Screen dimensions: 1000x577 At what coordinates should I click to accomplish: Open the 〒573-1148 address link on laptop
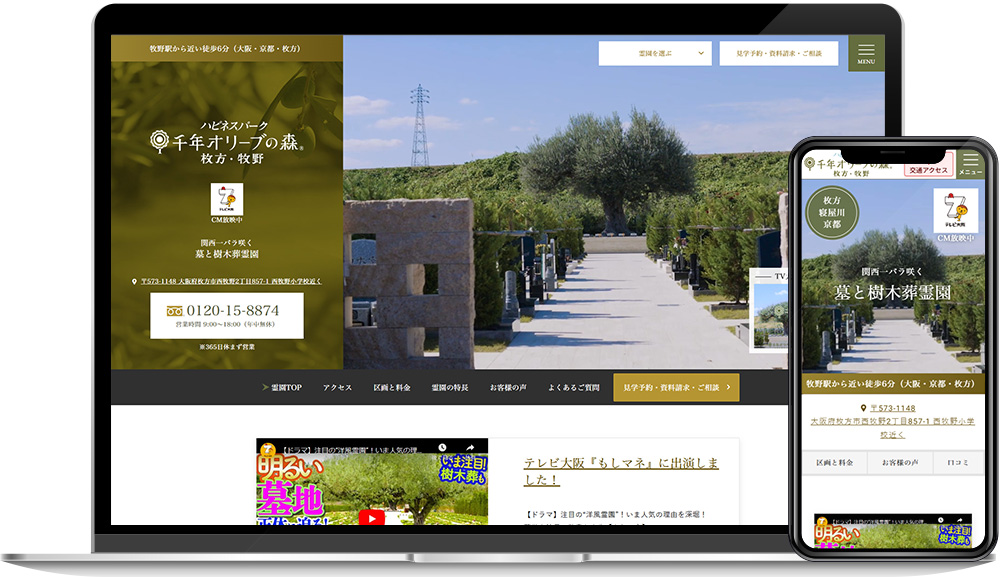tap(227, 281)
